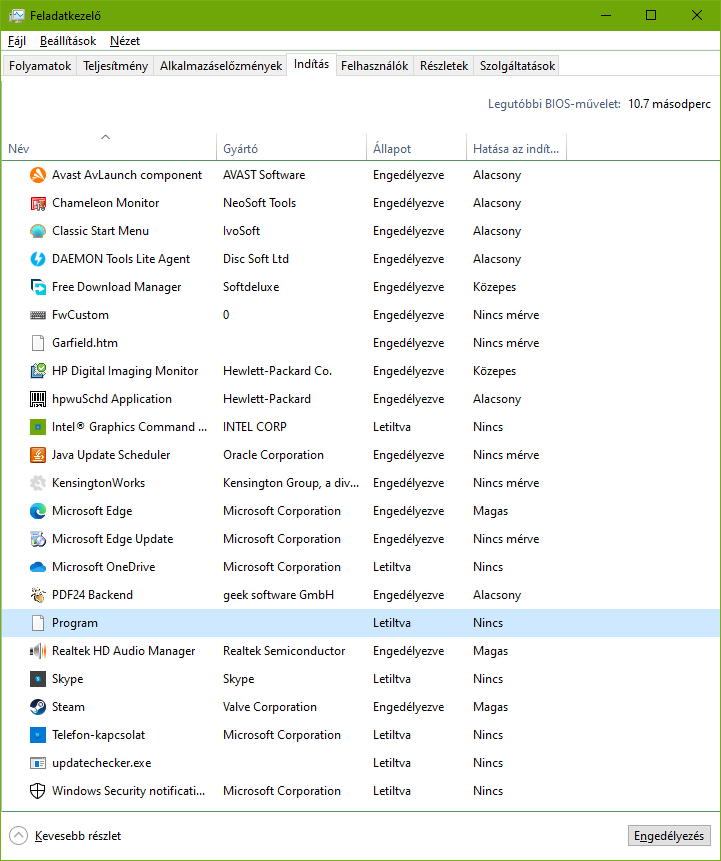The height and width of the screenshot is (861, 721).
Task: Click the Program blank file icon
Action: click(38, 623)
